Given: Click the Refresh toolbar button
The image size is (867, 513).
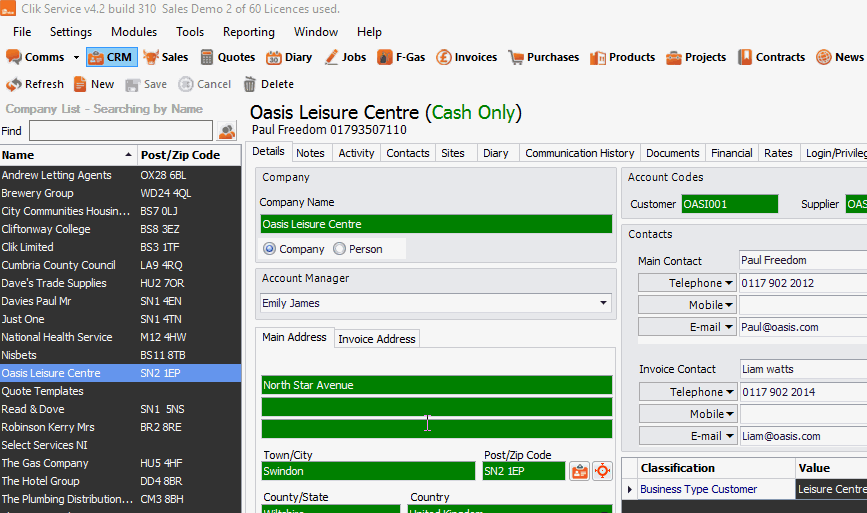Looking at the screenshot, I should [x=35, y=84].
